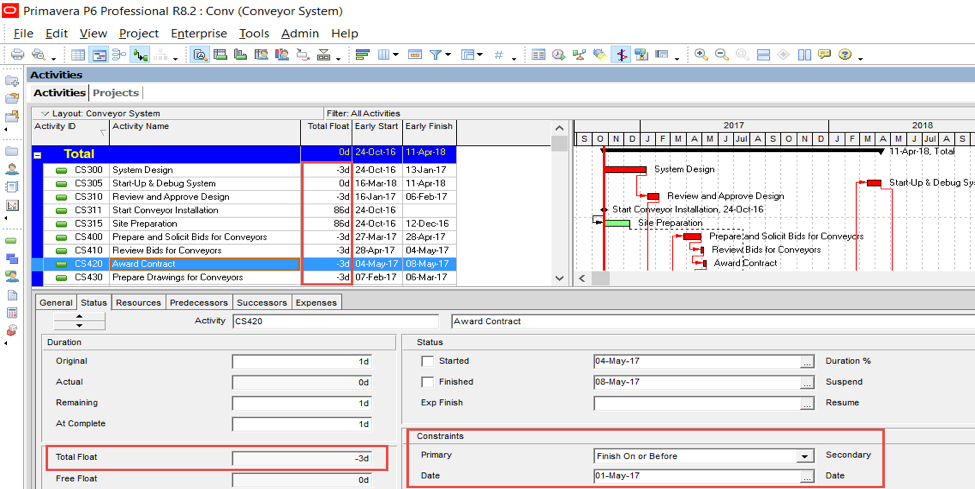This screenshot has width=975, height=489.
Task: Click the Filter funnel icon
Action: [x=435, y=55]
